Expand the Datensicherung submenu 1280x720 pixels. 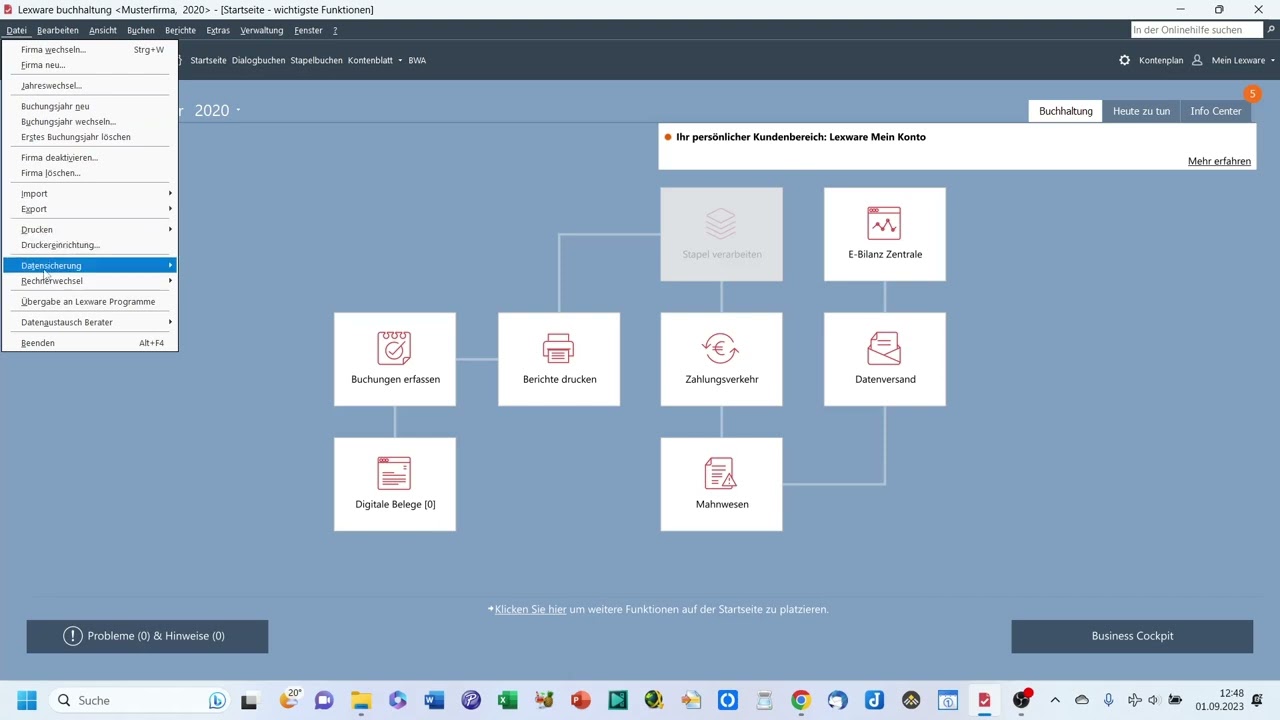[90, 265]
